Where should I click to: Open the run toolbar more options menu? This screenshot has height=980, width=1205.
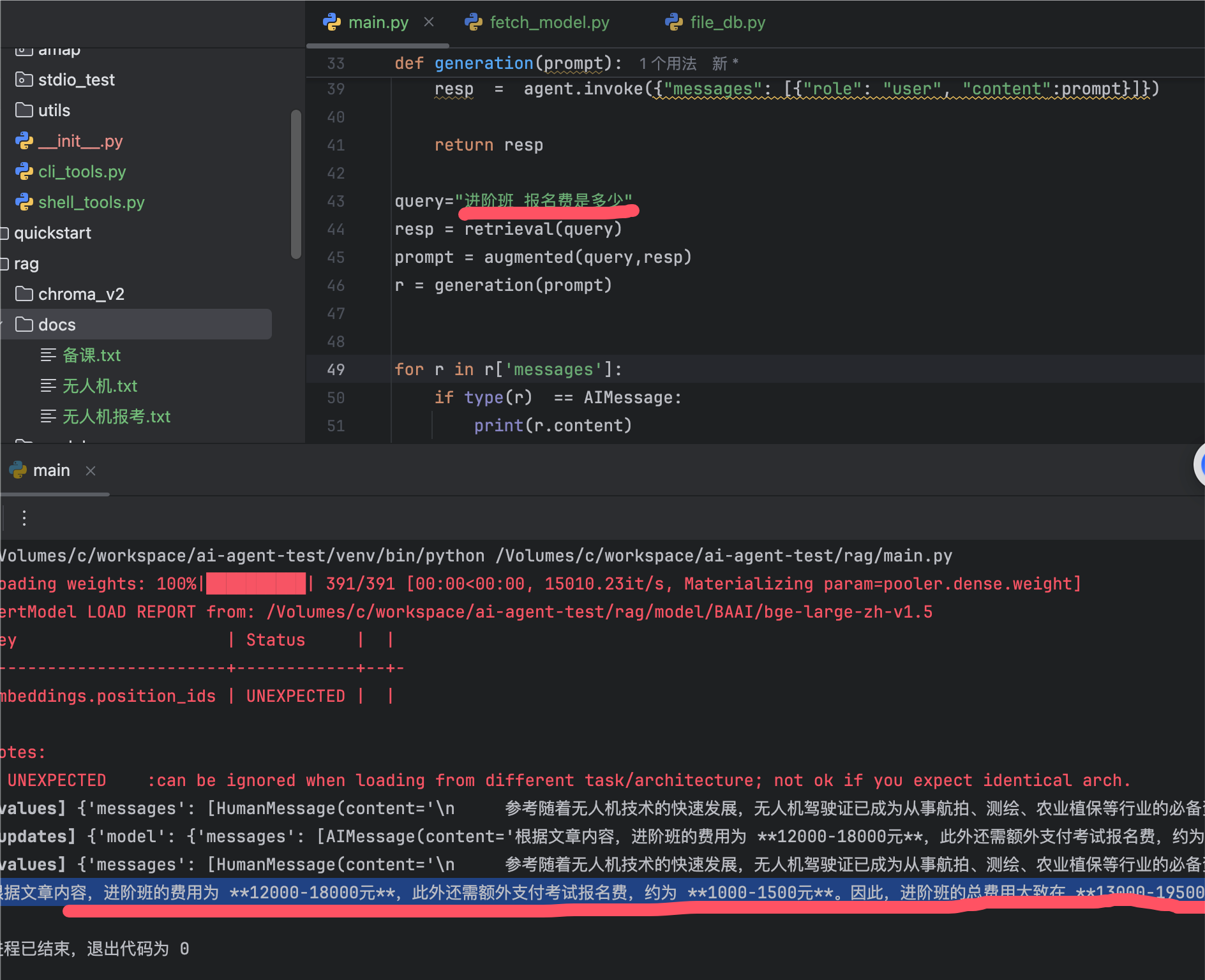(x=24, y=517)
